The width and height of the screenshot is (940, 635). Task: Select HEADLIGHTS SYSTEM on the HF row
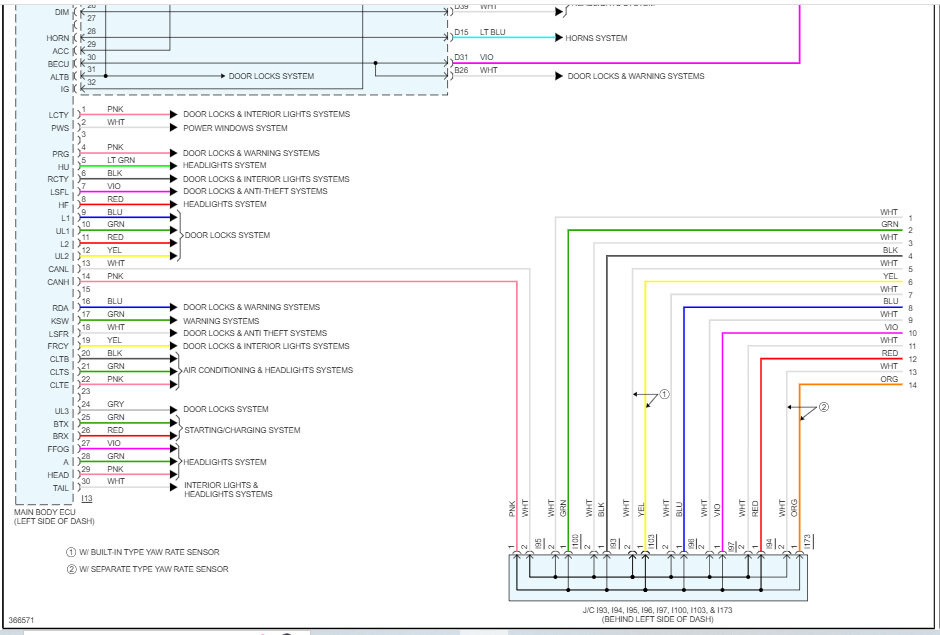coord(225,204)
